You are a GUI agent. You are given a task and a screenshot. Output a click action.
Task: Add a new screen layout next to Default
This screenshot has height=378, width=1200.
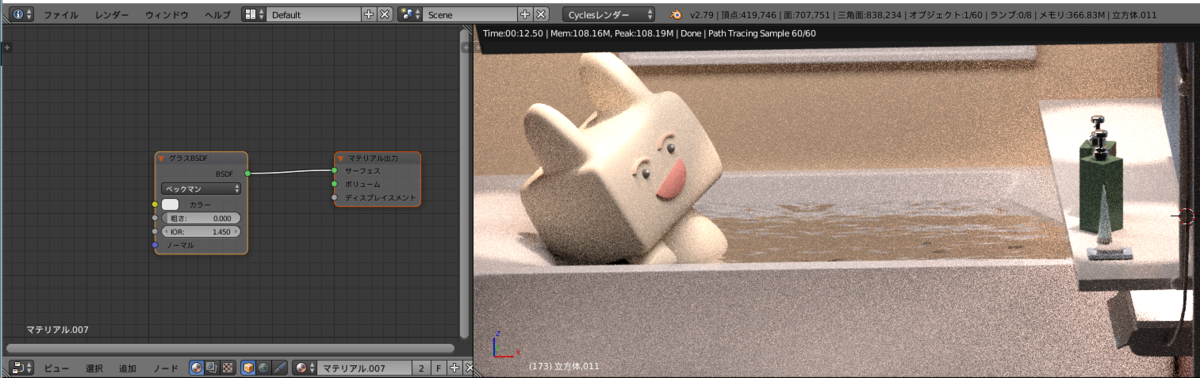(369, 15)
